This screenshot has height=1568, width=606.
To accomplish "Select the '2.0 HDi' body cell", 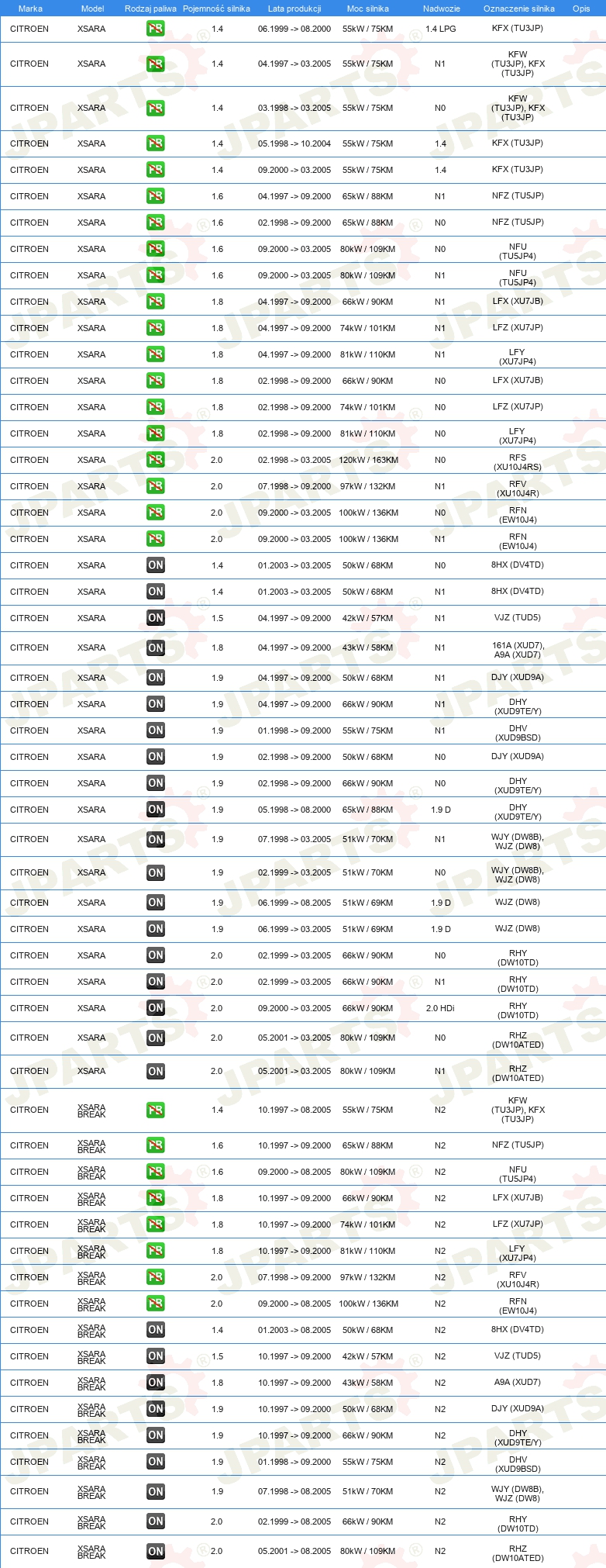I will pos(440,1008).
